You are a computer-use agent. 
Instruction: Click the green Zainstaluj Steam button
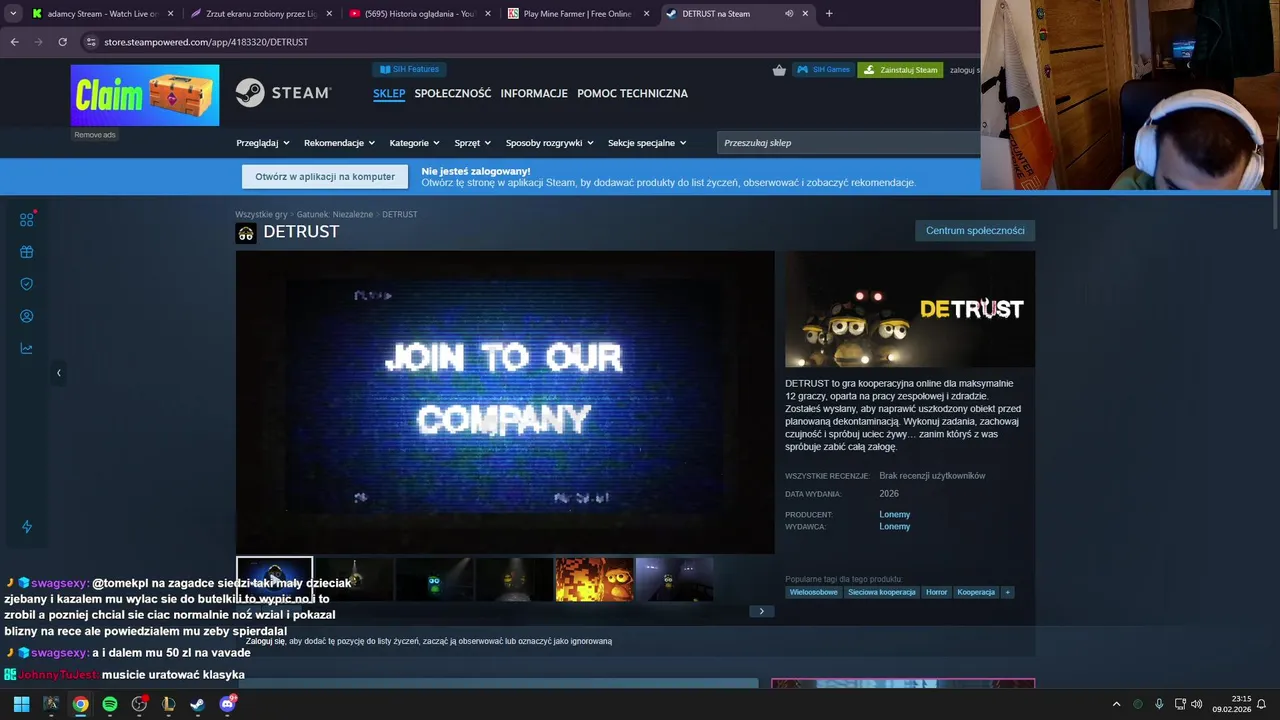tap(900, 70)
